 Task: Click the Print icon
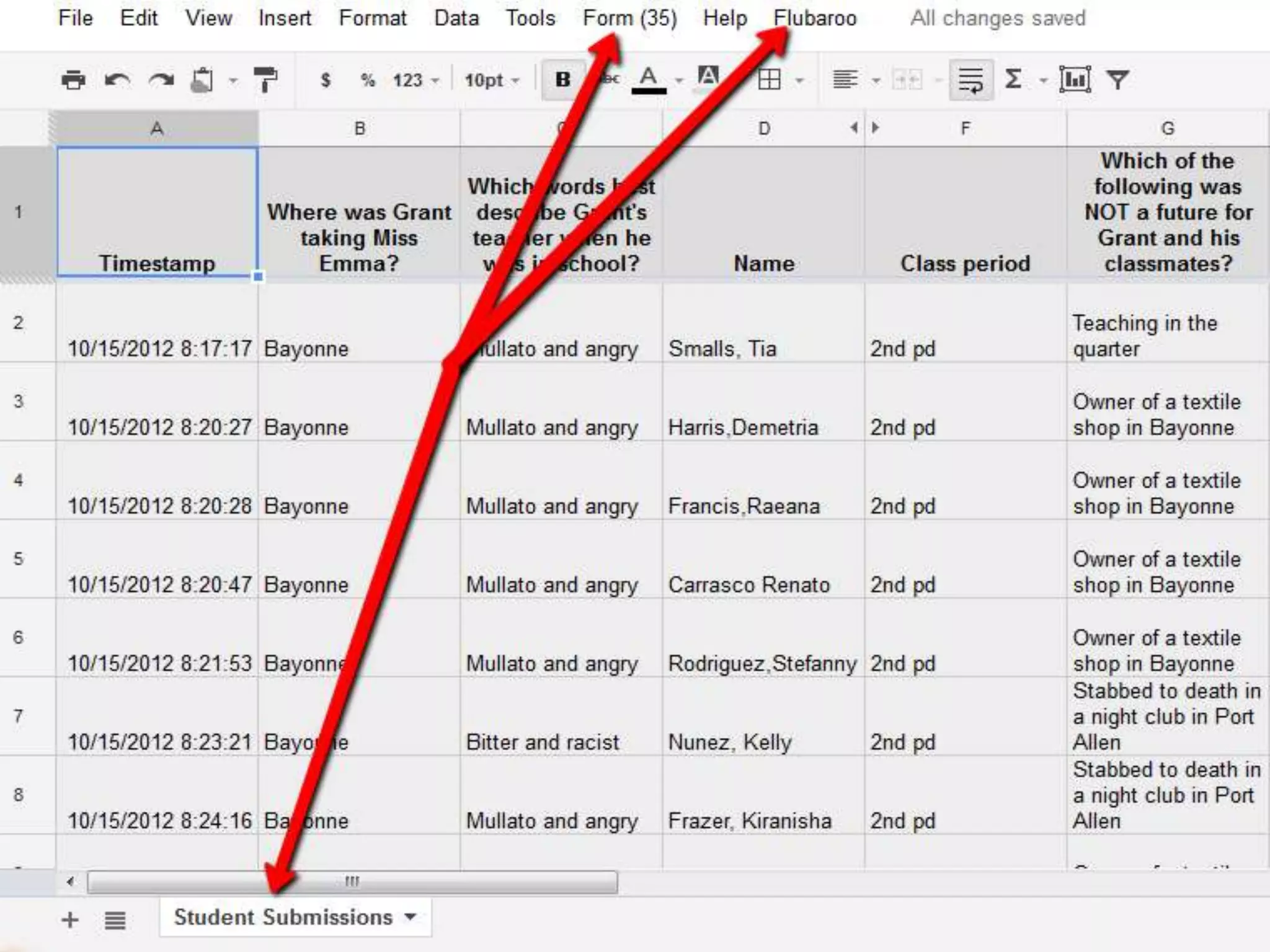(x=73, y=80)
